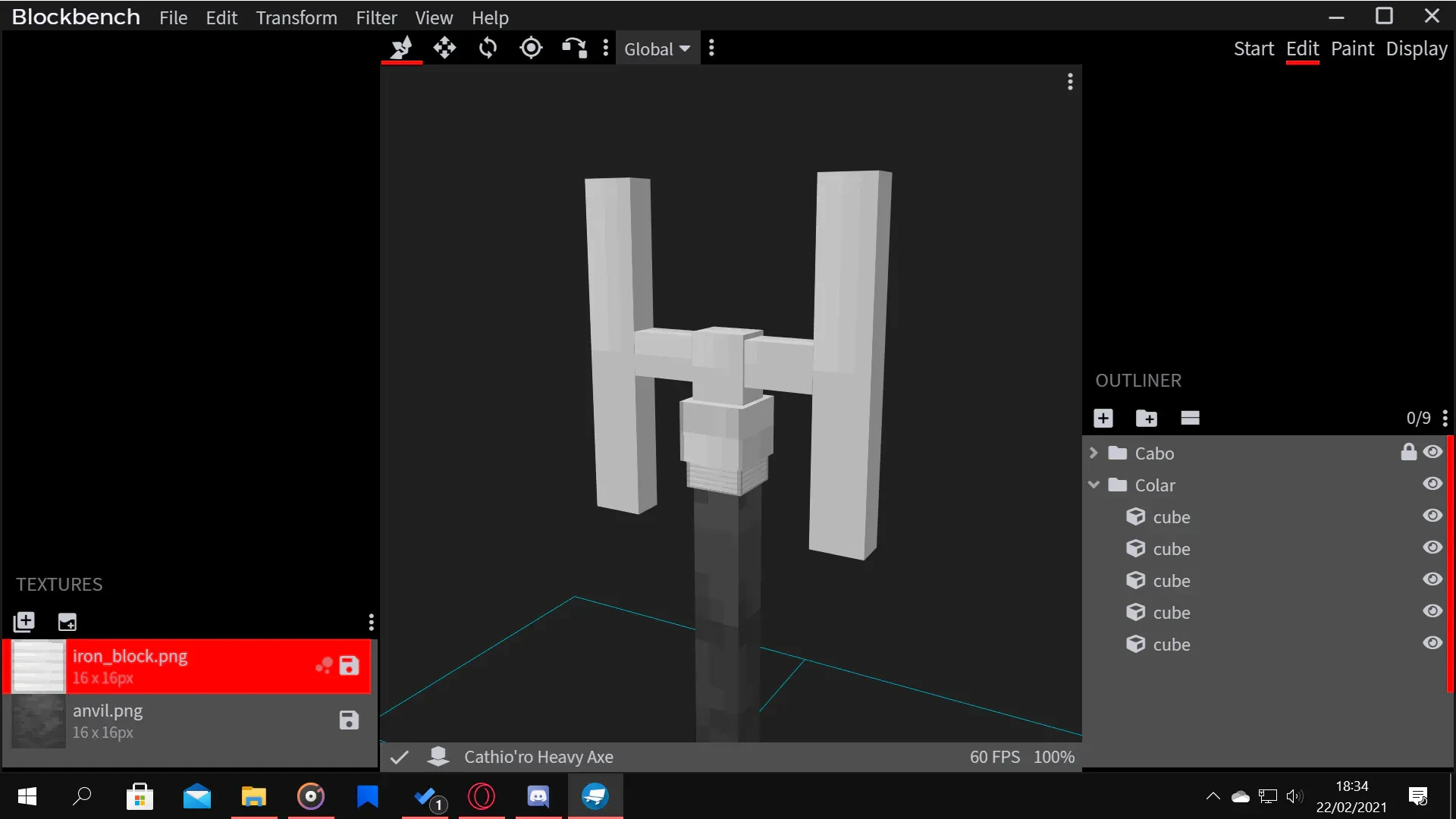The height and width of the screenshot is (819, 1456).
Task: Hide the last cube under Colar
Action: 1432,643
